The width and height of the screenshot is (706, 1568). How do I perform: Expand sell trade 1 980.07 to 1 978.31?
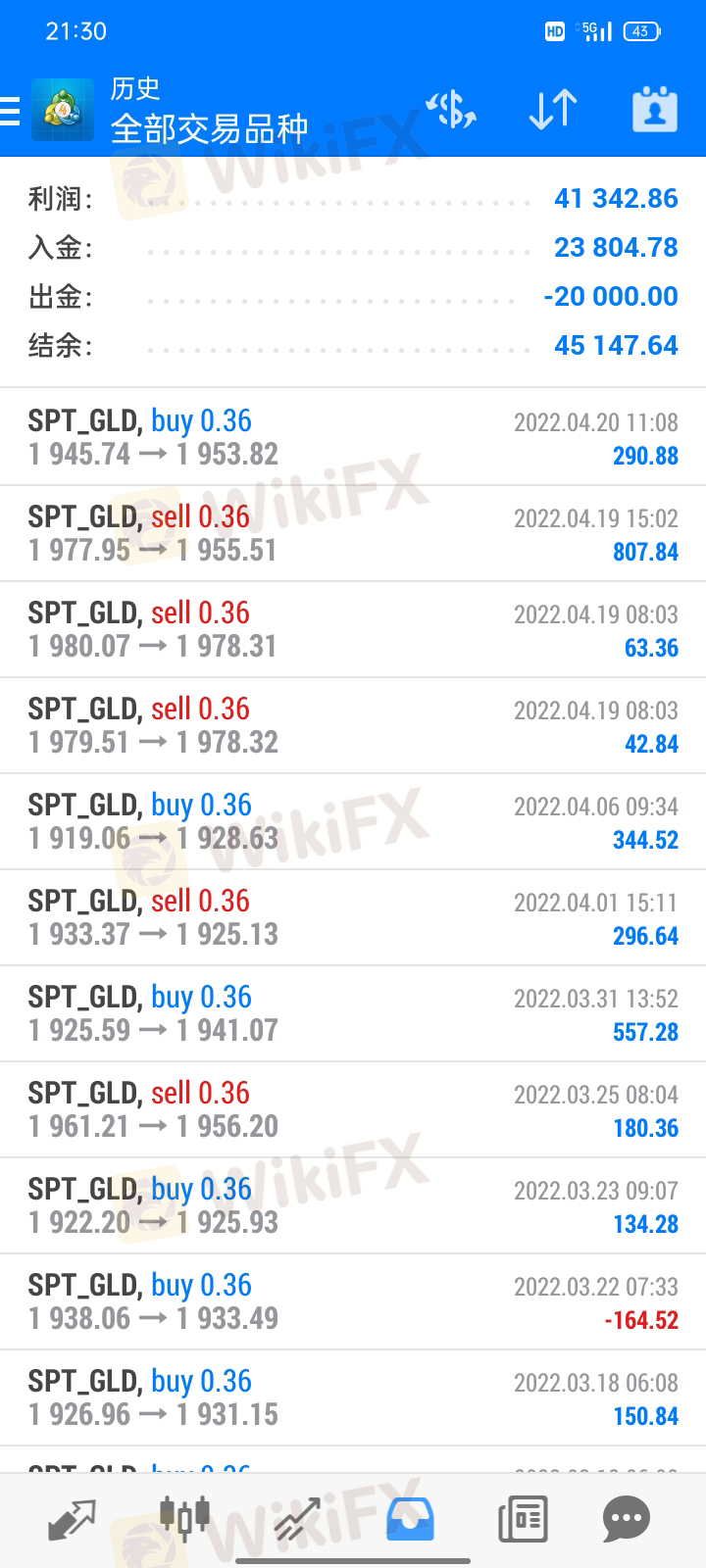pos(353,629)
